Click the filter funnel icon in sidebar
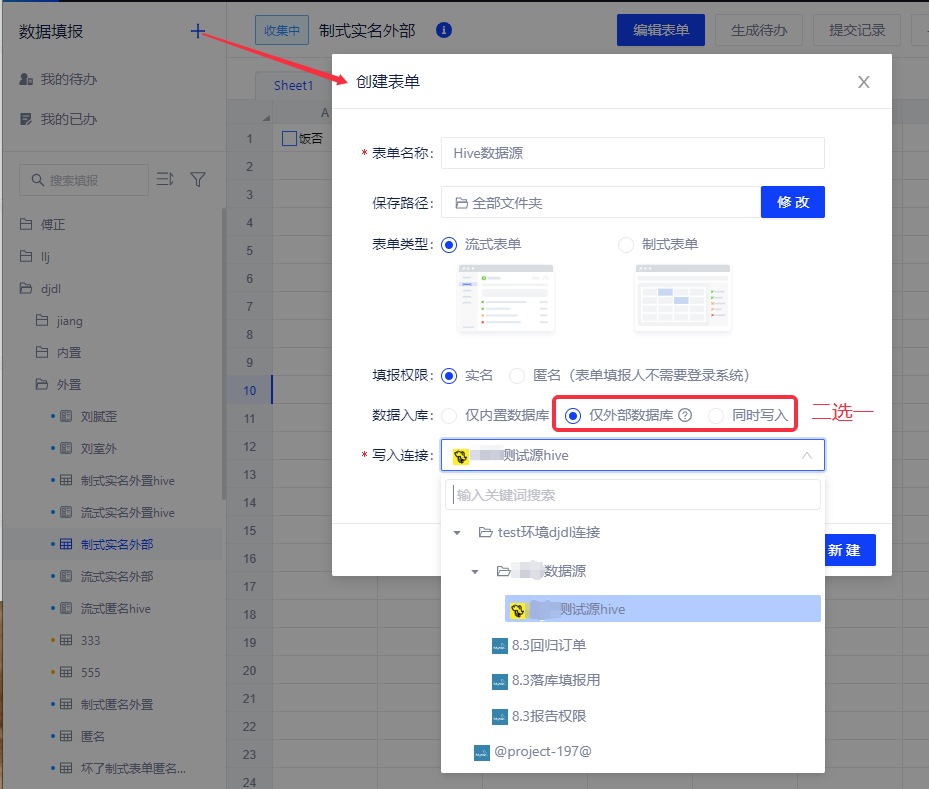 [198, 180]
